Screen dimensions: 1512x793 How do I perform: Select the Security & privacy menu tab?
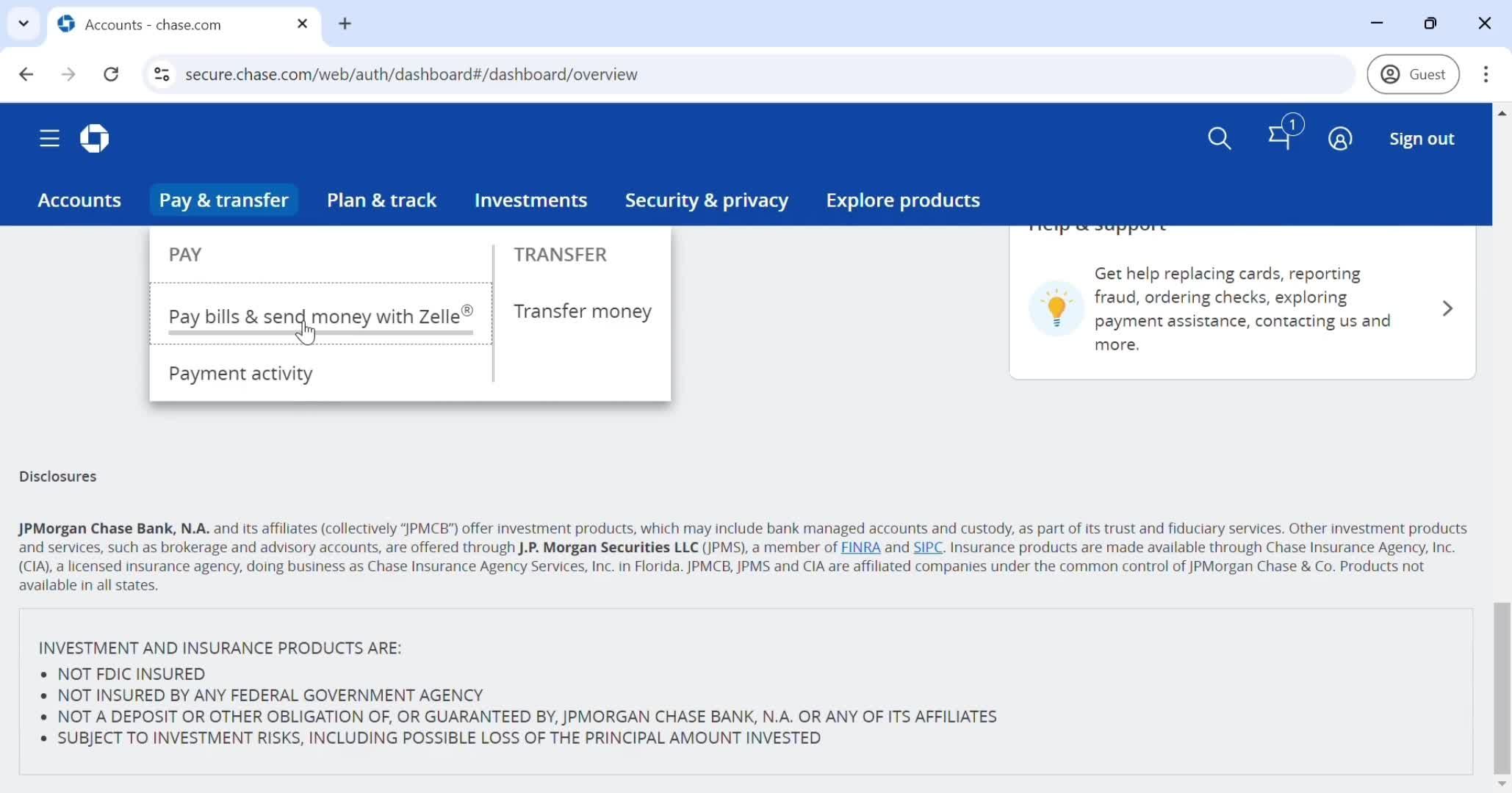pos(707,200)
